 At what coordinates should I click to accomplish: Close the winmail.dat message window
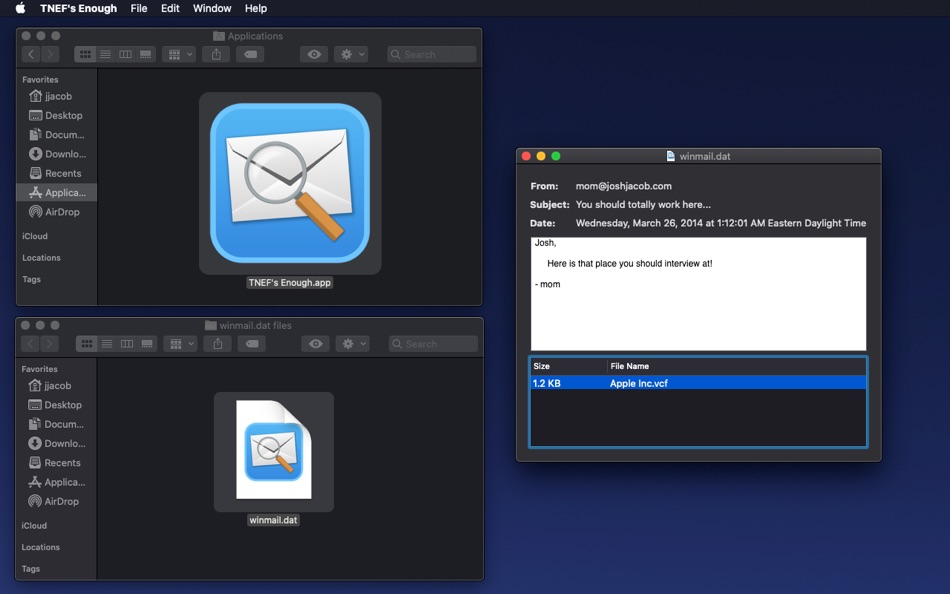click(x=526, y=156)
